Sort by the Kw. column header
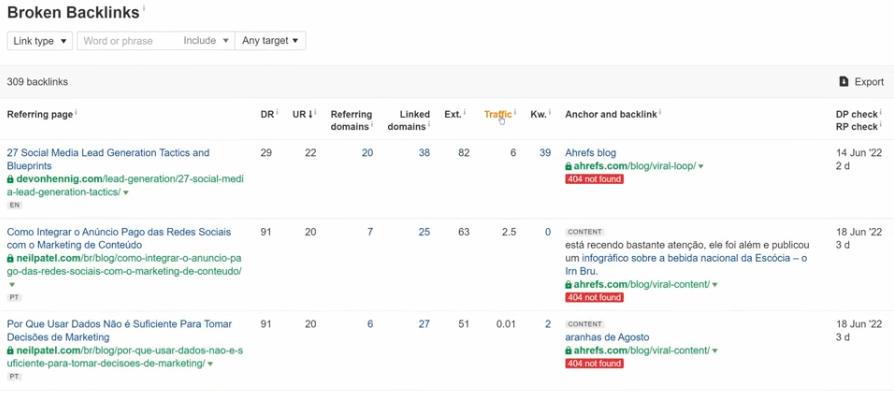The height and width of the screenshot is (394, 894). coord(538,114)
